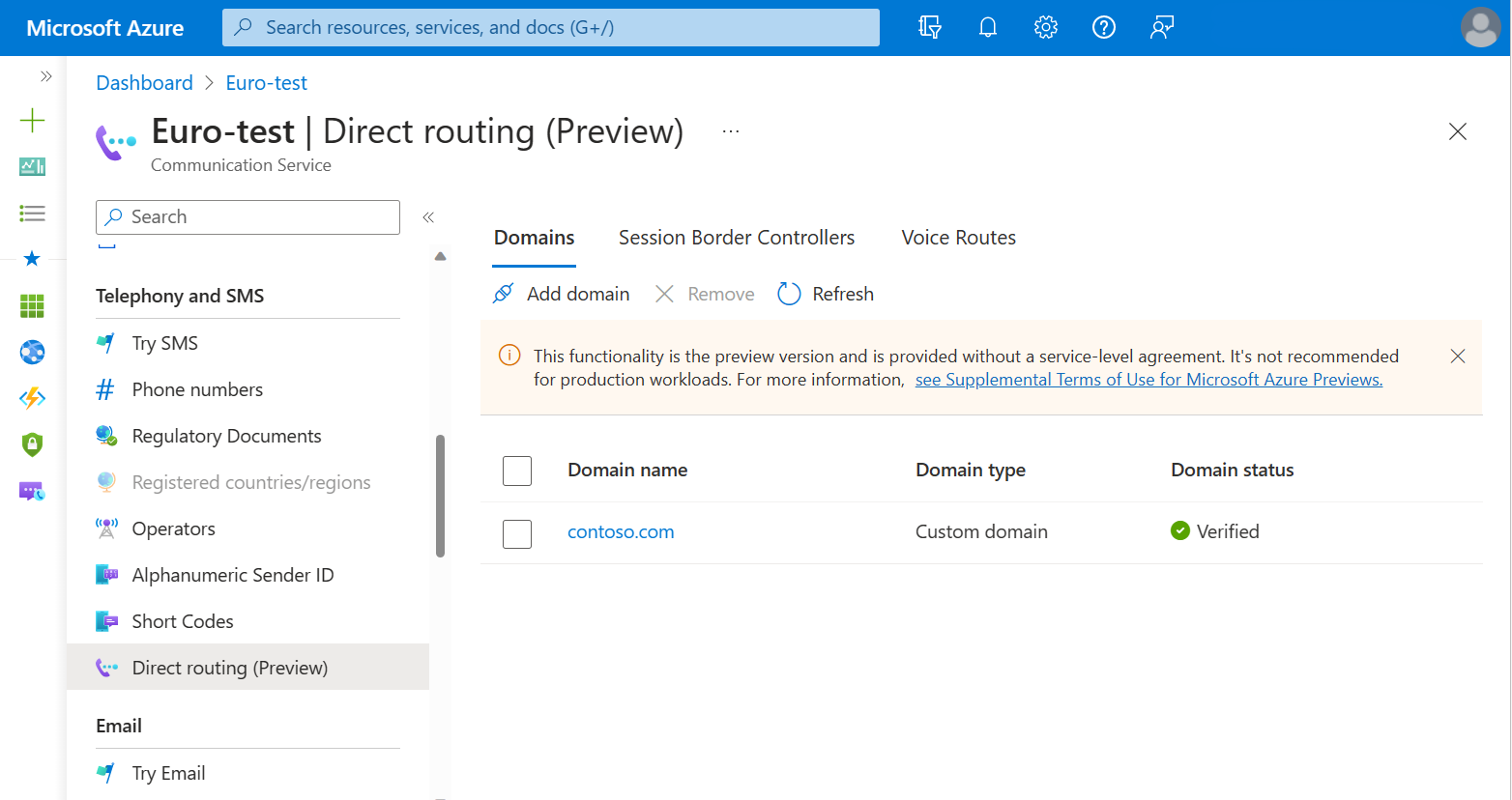Open Short Codes menu item
1512x800 pixels.
coord(247,621)
